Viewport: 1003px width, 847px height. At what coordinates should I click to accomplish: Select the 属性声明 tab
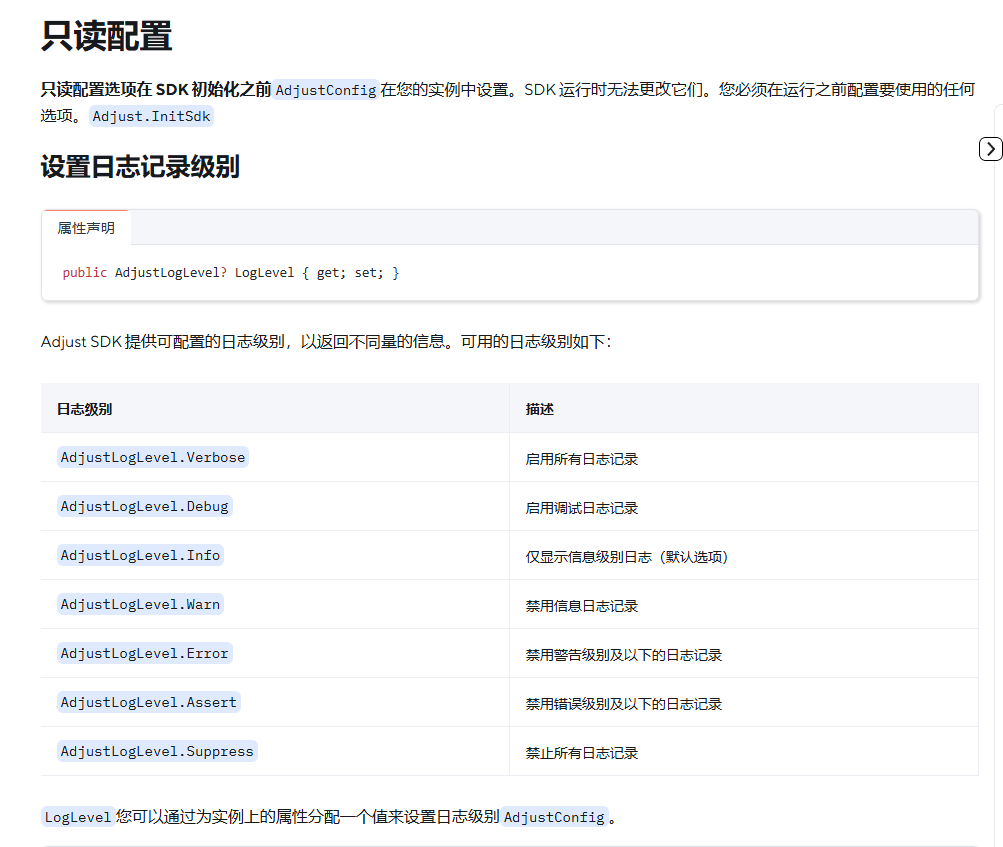[86, 228]
